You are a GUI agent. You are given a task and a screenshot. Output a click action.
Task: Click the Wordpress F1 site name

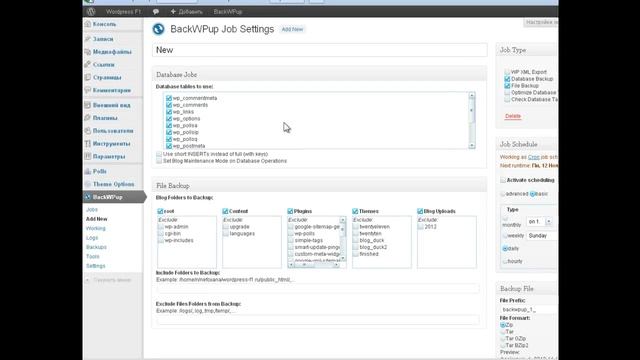click(x=123, y=11)
